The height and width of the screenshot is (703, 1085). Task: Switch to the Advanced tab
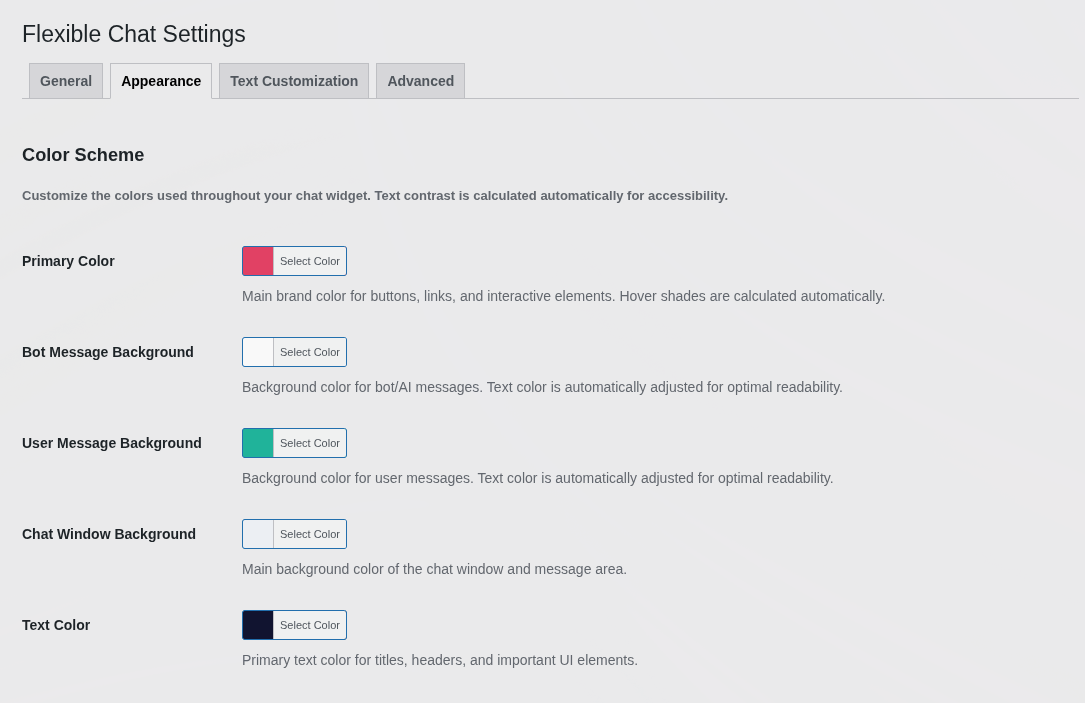pyautogui.click(x=420, y=81)
